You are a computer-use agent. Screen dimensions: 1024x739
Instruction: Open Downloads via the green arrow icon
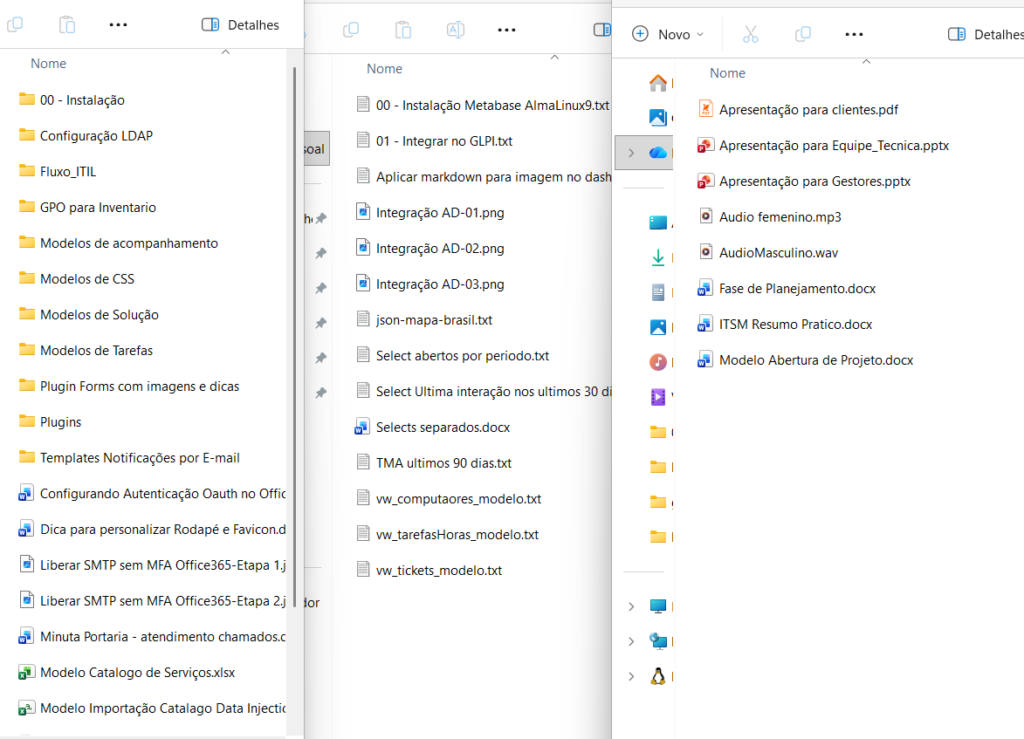[658, 258]
